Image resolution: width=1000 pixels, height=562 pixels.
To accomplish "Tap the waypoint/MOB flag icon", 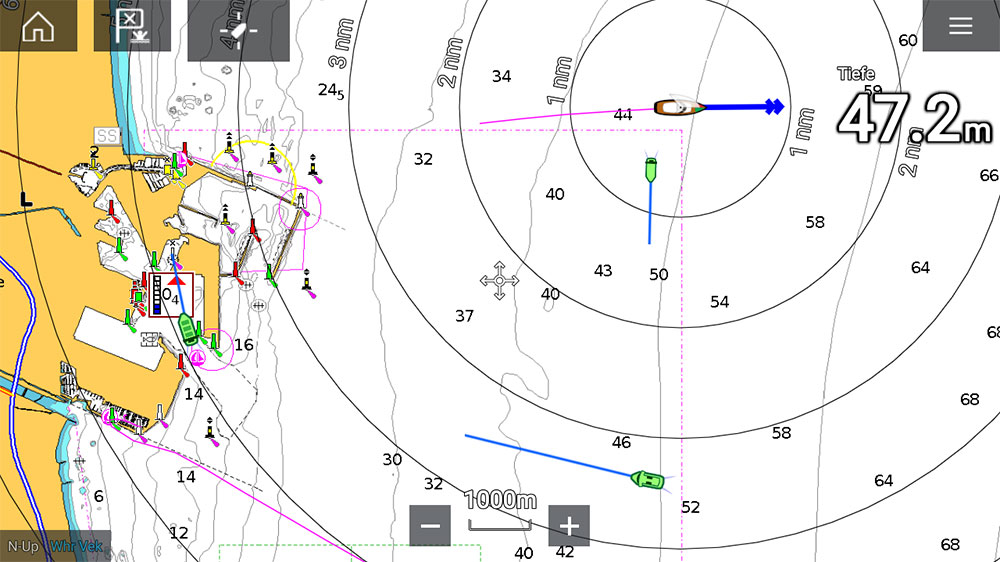I will [132, 26].
